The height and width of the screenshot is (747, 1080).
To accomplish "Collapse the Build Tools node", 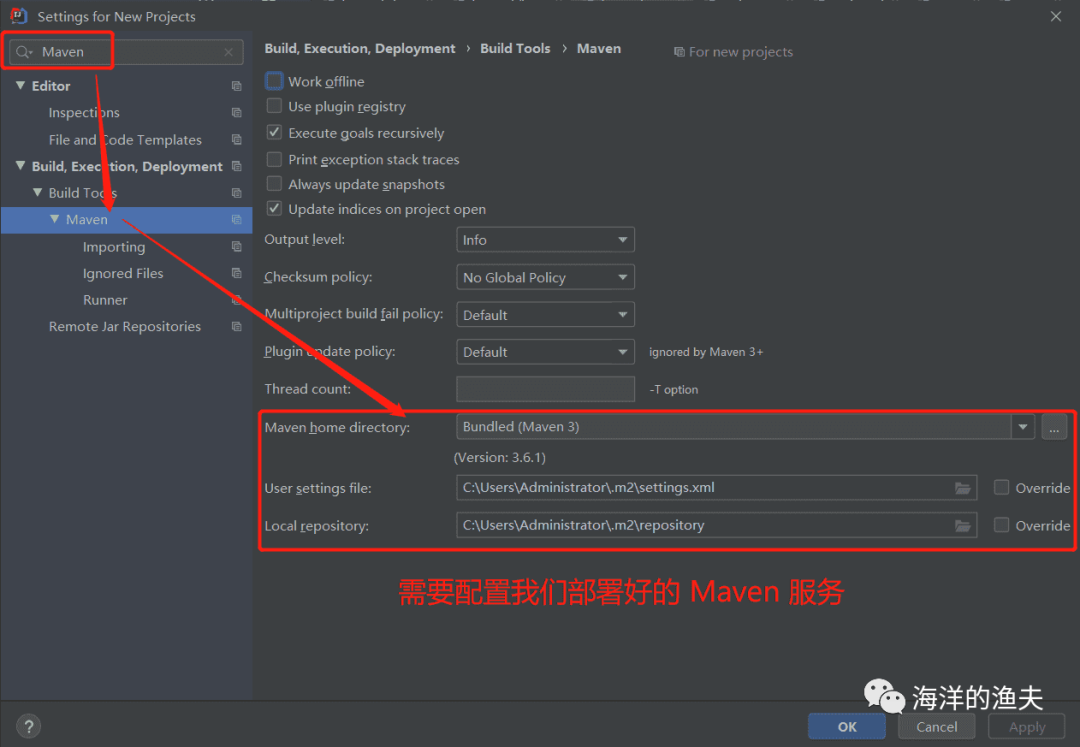I will click(38, 193).
